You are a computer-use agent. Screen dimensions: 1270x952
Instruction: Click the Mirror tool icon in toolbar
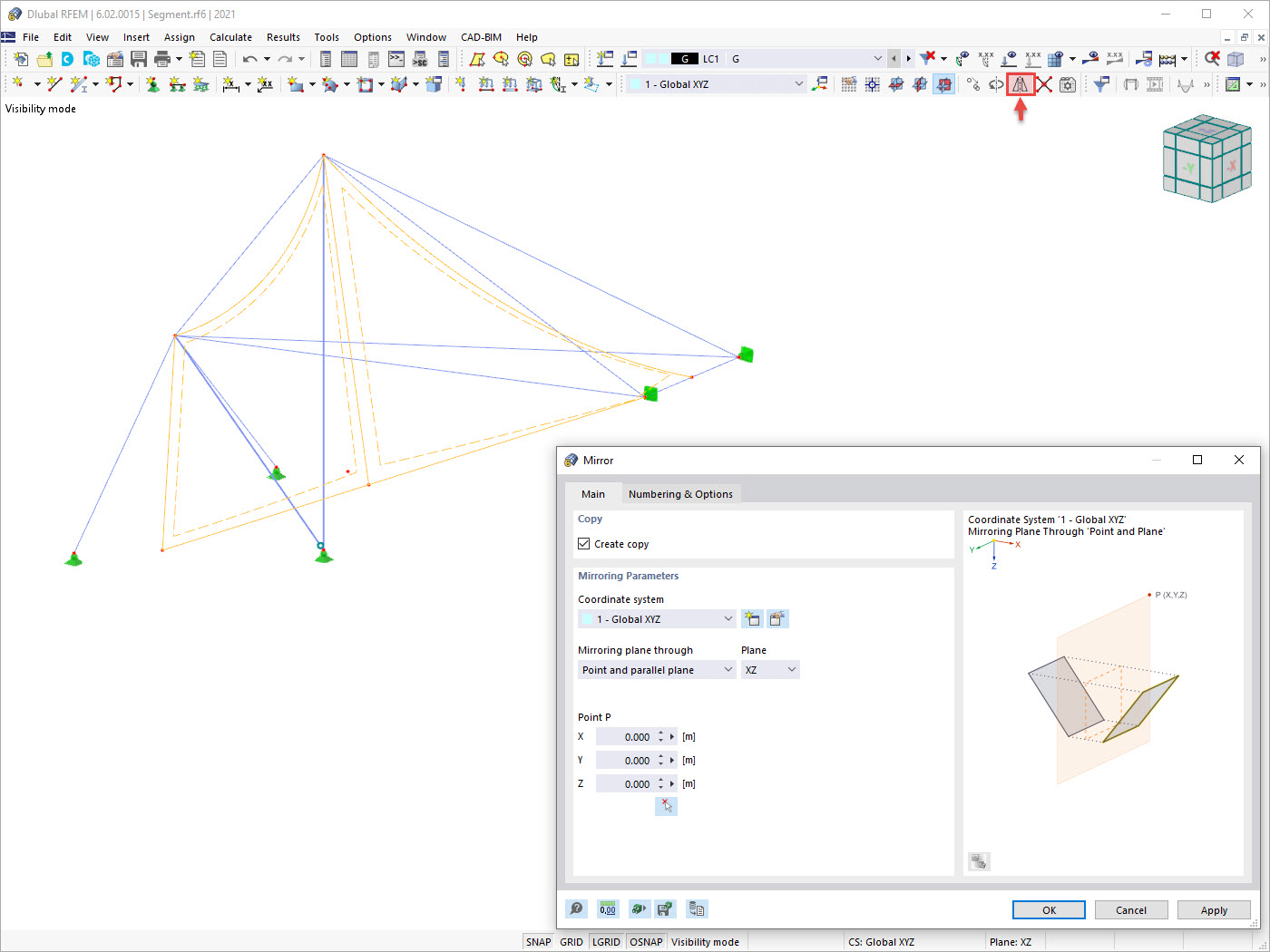1021,84
